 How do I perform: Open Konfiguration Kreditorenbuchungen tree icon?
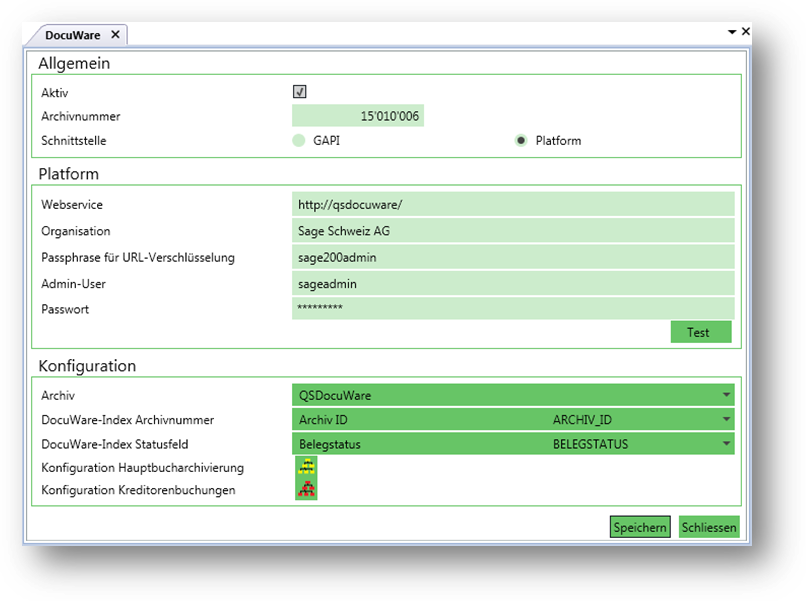coord(306,489)
